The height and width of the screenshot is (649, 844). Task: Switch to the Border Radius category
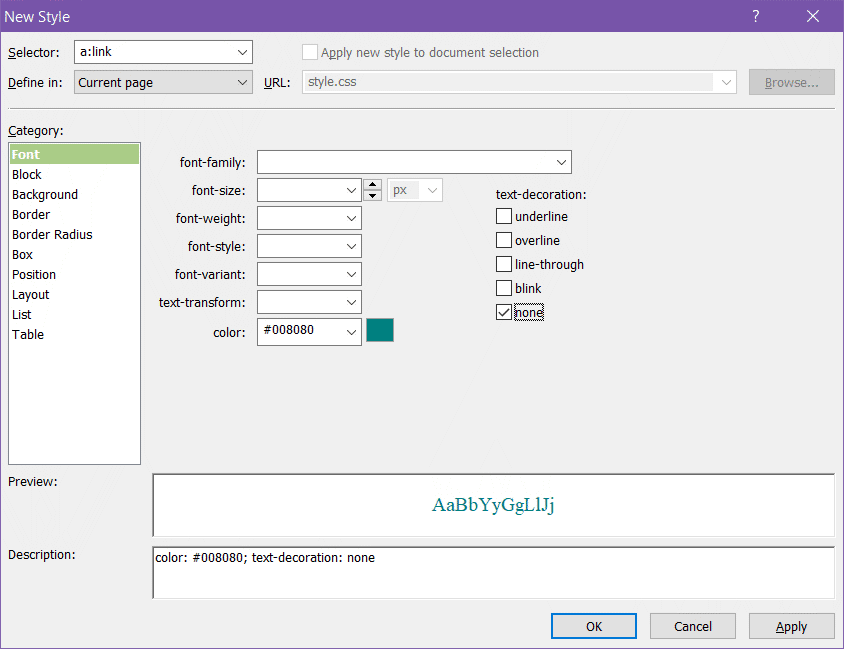pos(52,235)
